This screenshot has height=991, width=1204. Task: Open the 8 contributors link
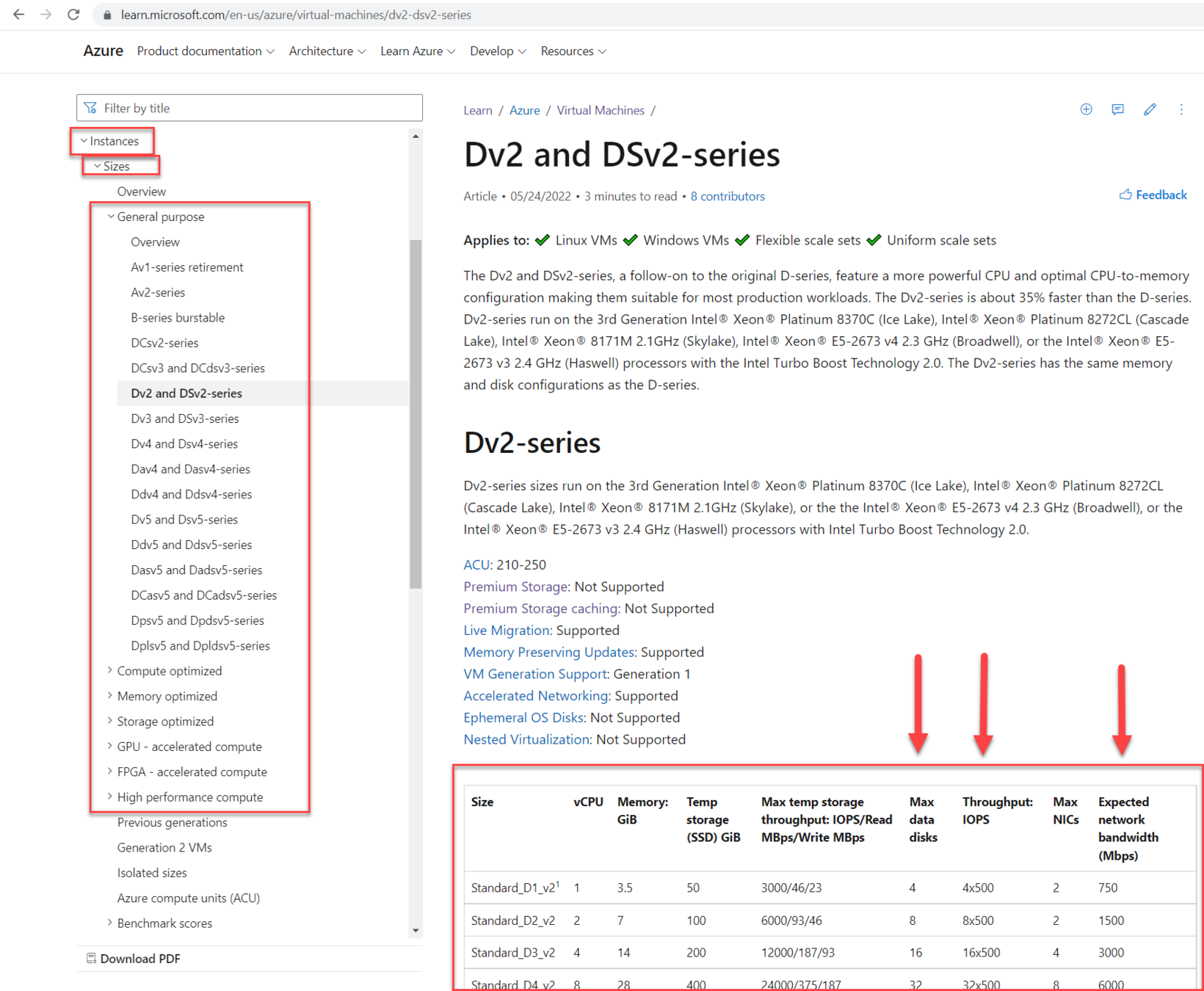point(728,196)
